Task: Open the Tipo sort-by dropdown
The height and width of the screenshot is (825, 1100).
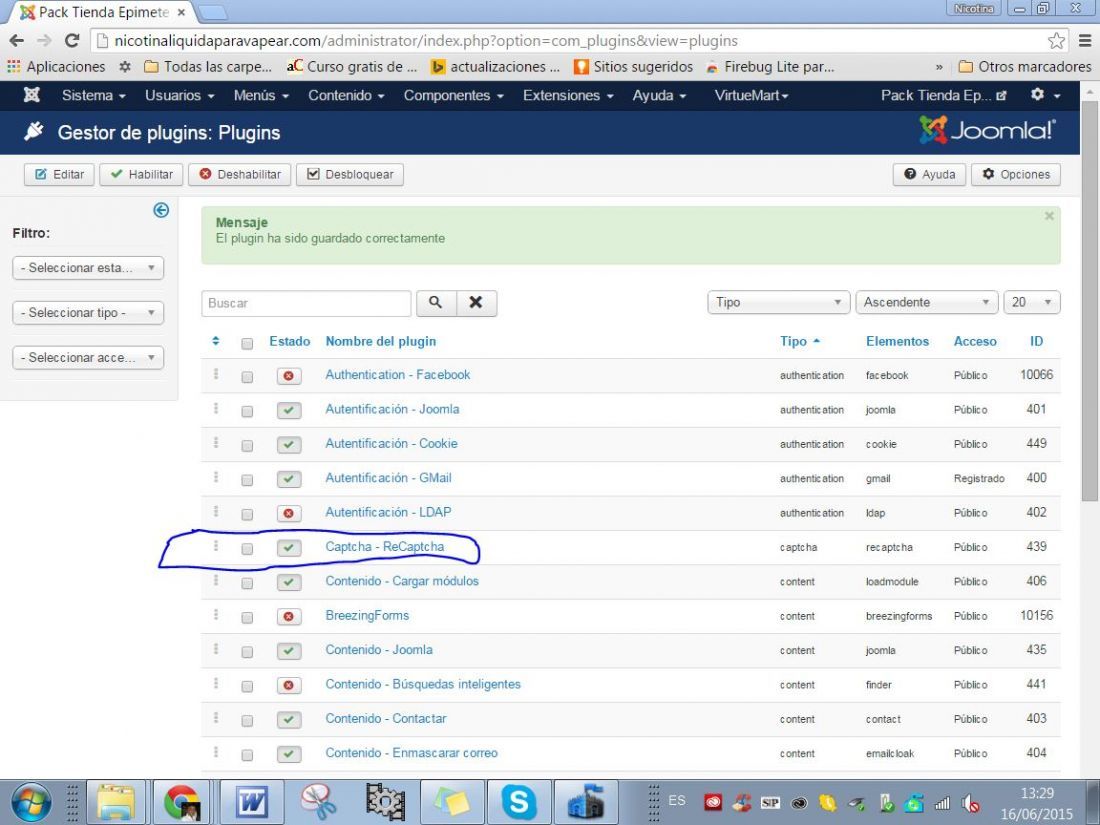Action: [x=779, y=302]
